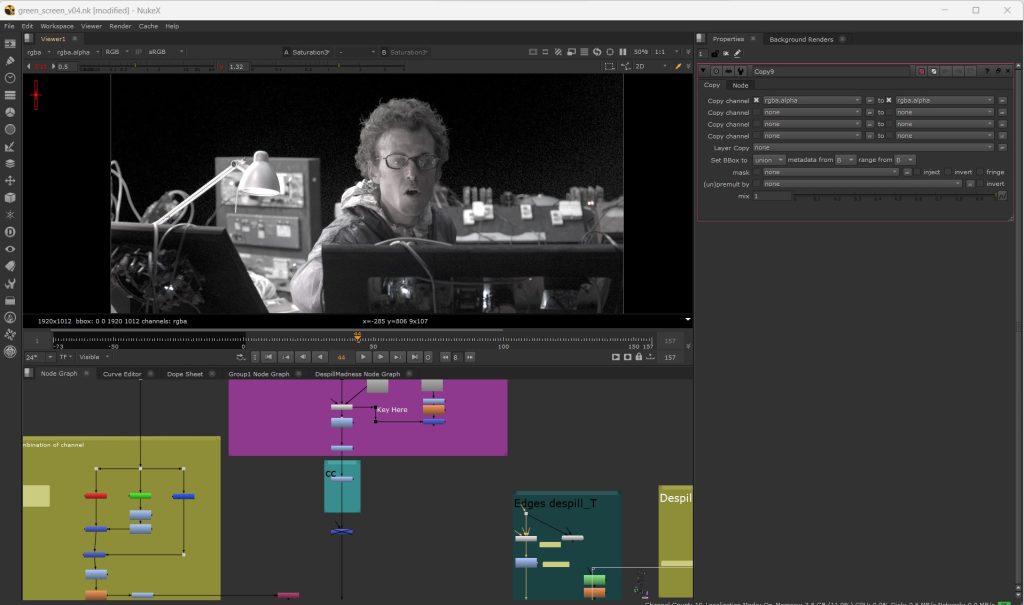The width and height of the screenshot is (1024, 605).
Task: Switch to the Curve Editor tab
Action: pyautogui.click(x=122, y=374)
